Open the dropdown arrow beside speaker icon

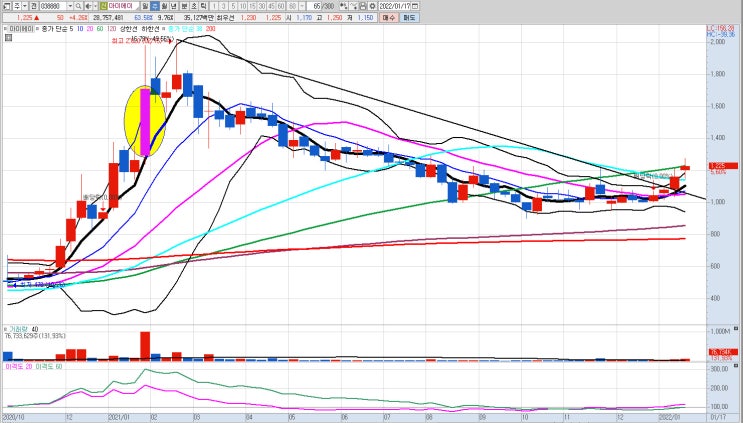[x=95, y=6]
